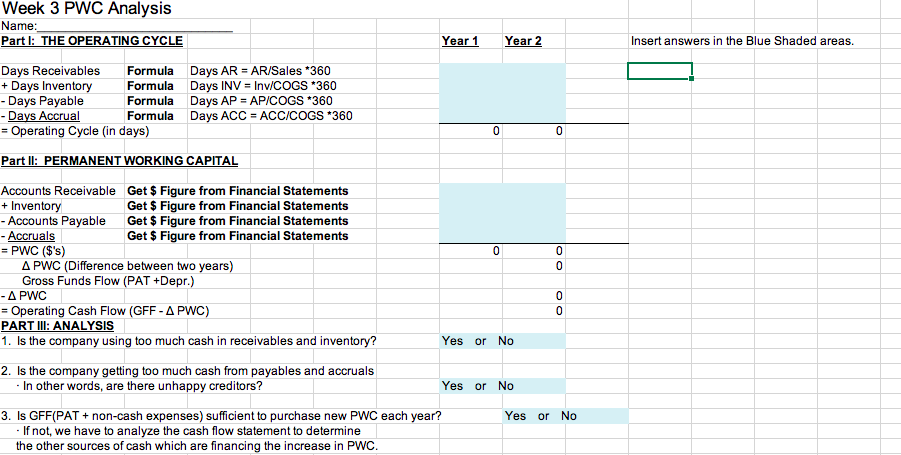This screenshot has width=901, height=455.
Task: Select the unhappy creditors Yes or No cell
Action: pyautogui.click(x=502, y=386)
